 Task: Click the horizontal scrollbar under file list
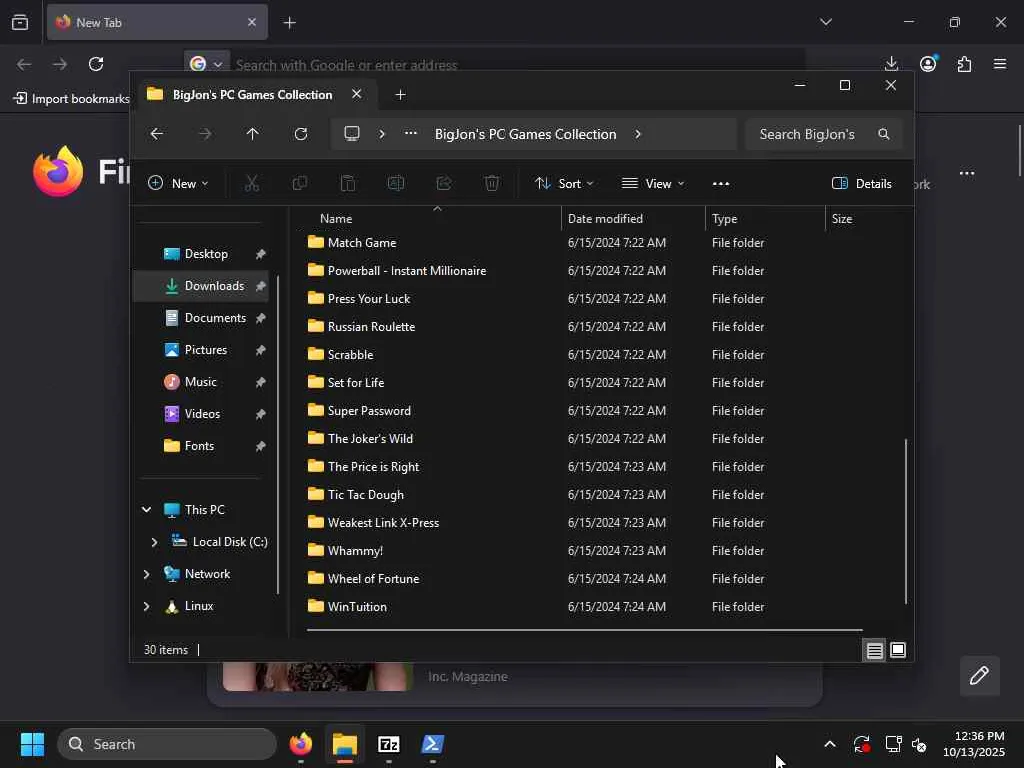584,630
